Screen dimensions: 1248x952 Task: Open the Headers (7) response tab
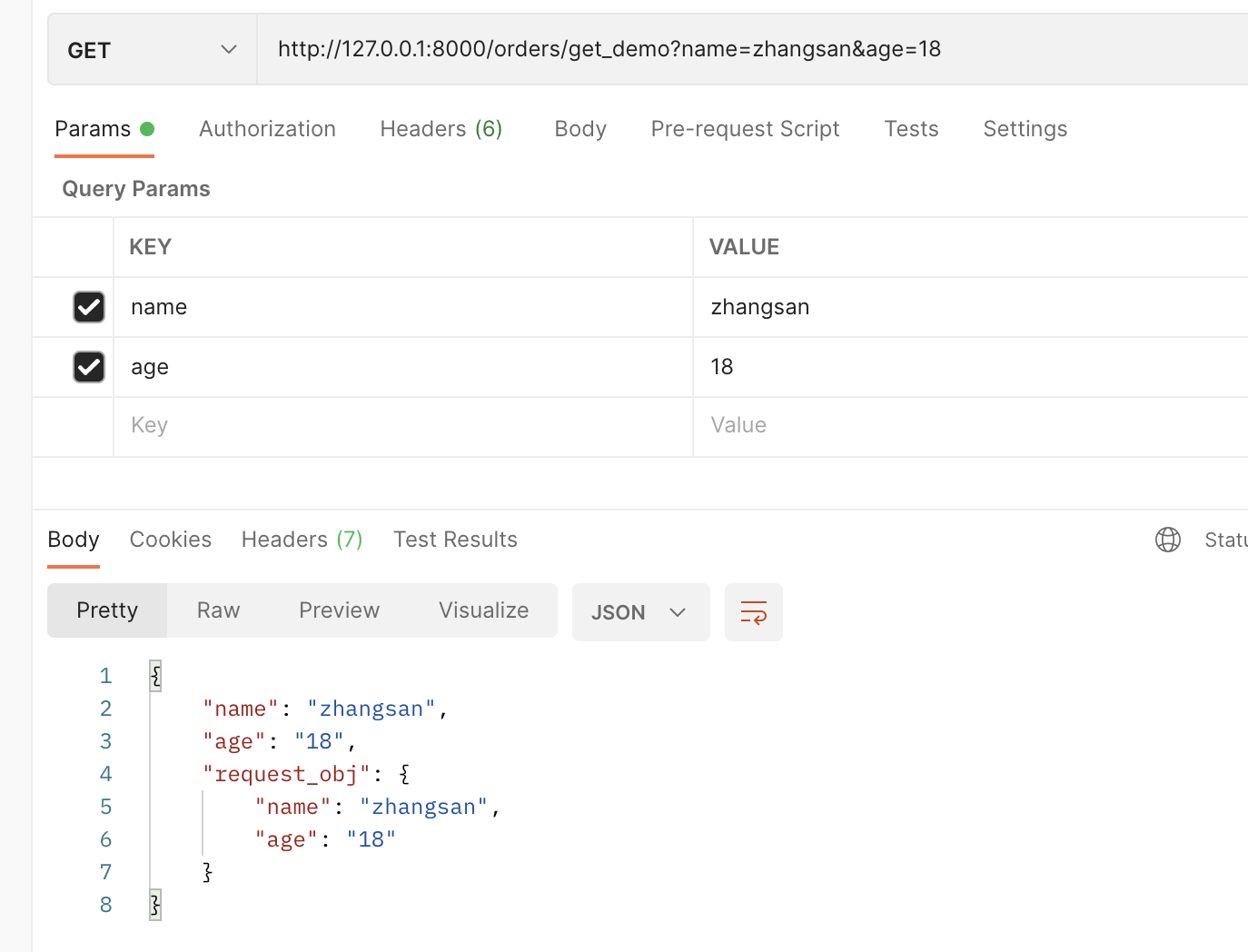[x=302, y=539]
